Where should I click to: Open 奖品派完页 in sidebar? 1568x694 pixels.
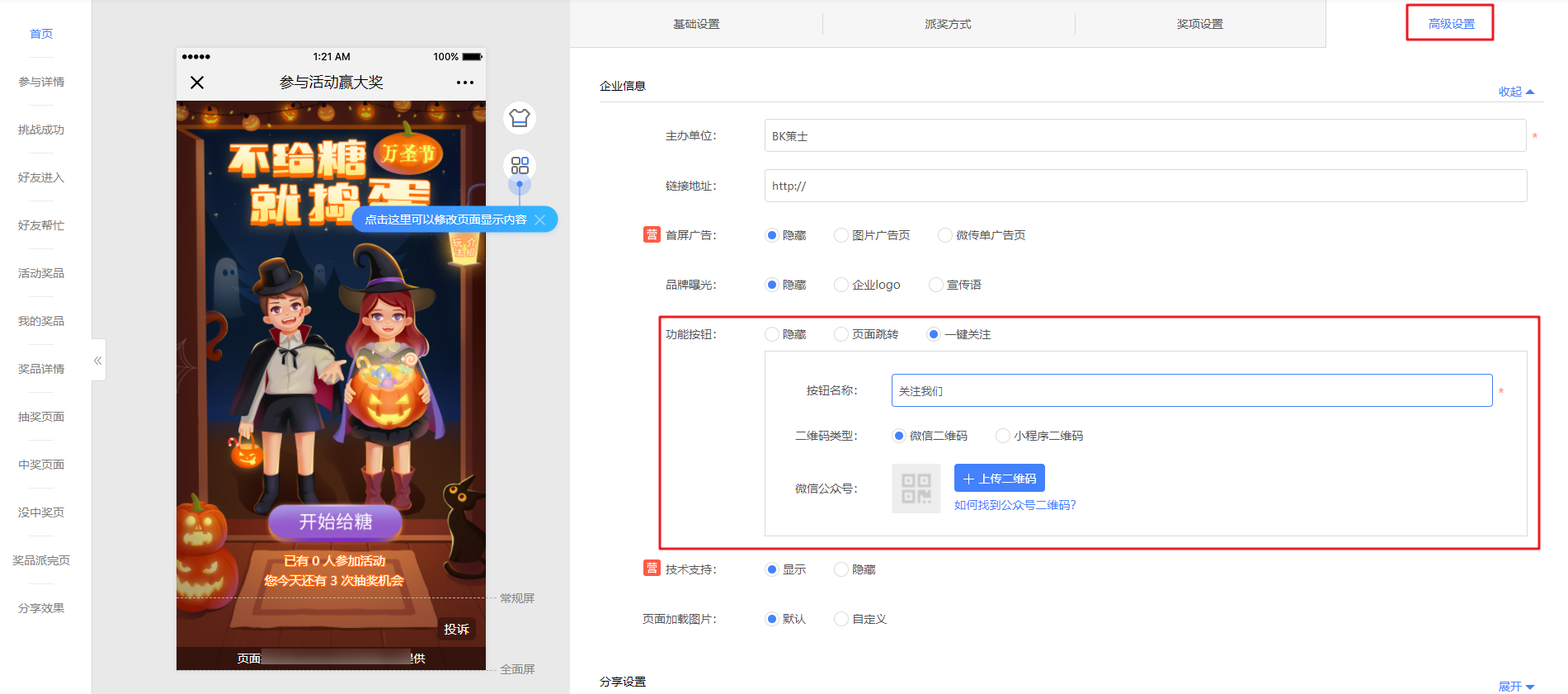41,560
